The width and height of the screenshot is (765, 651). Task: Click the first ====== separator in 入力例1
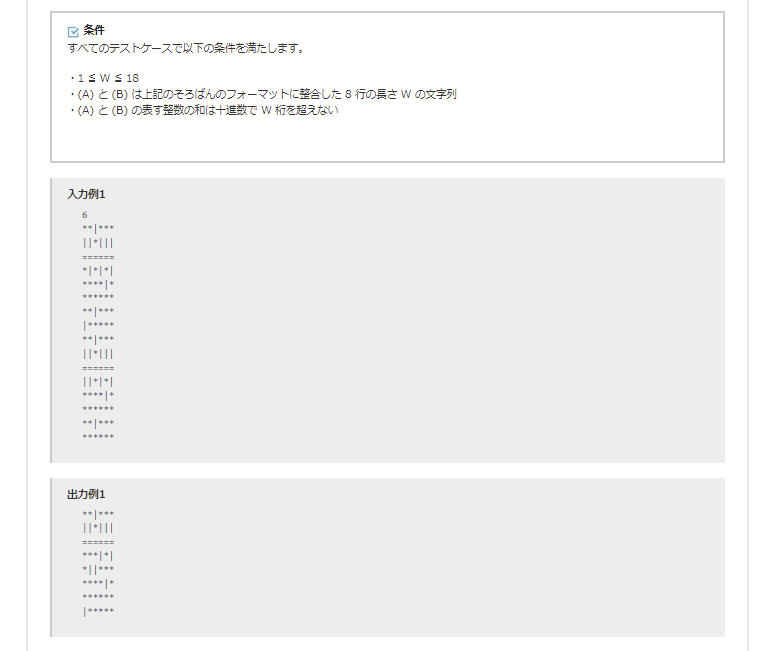(98, 256)
